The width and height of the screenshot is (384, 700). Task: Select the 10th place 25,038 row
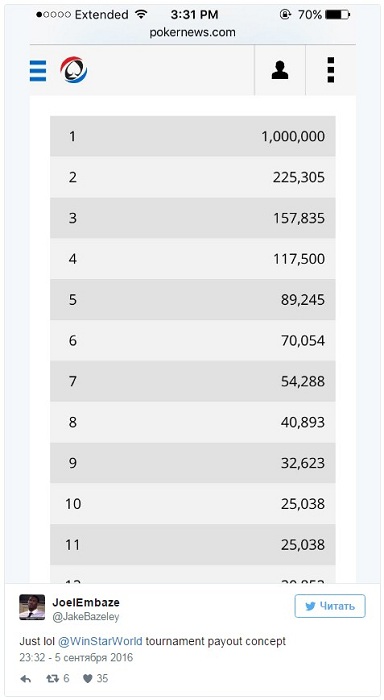coord(192,504)
